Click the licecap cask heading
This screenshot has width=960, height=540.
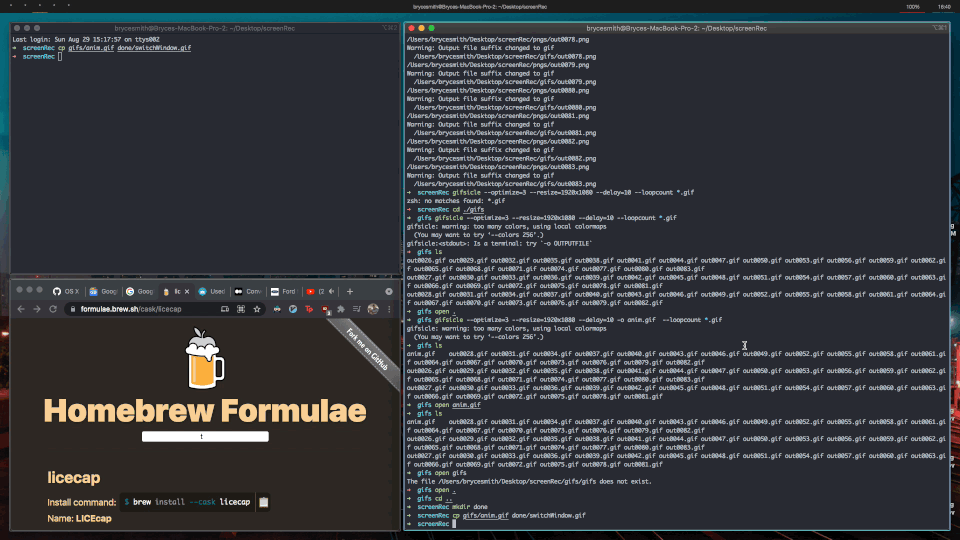coord(73,478)
